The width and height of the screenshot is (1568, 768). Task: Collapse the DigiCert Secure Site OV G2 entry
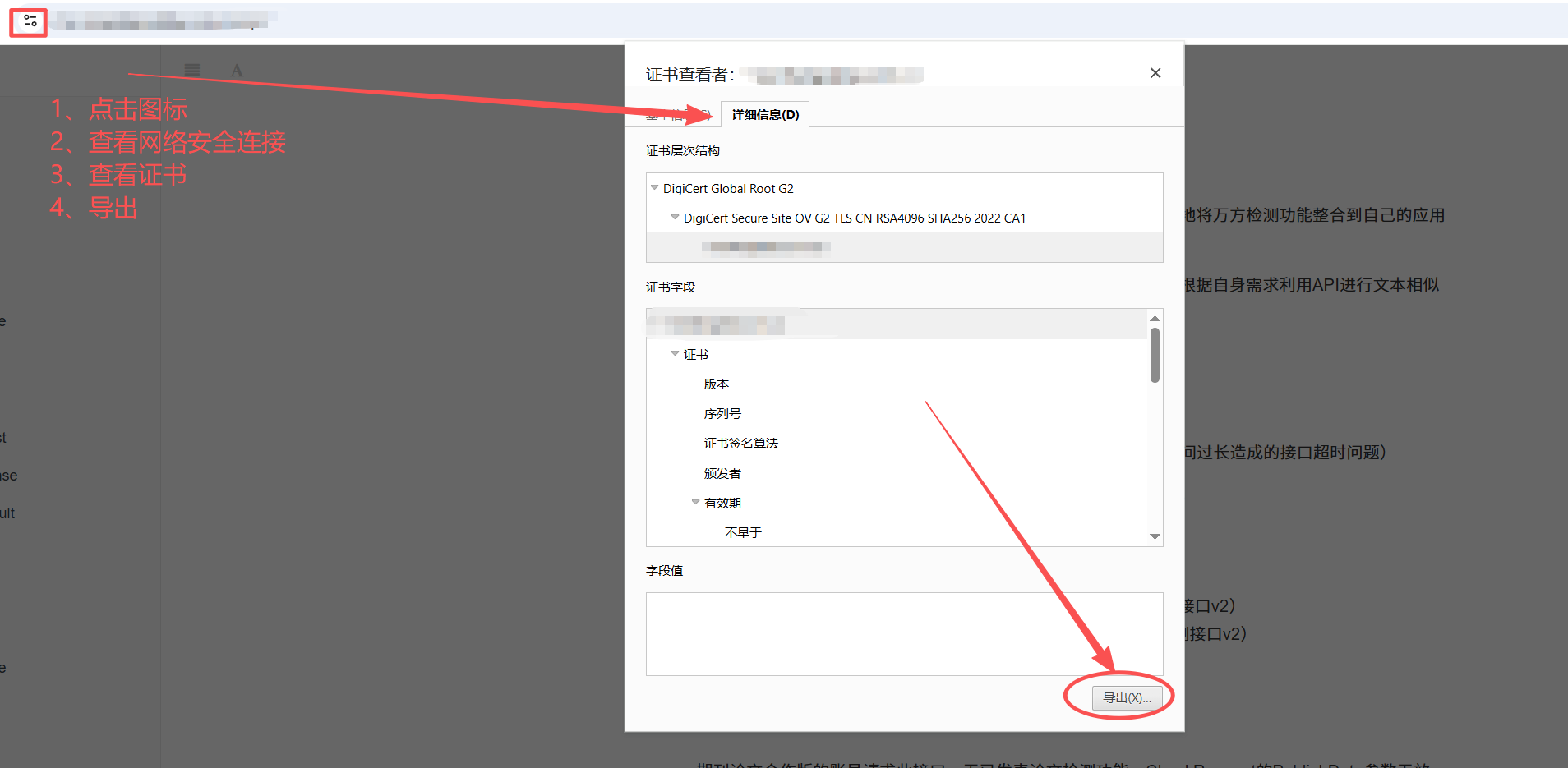[x=675, y=217]
